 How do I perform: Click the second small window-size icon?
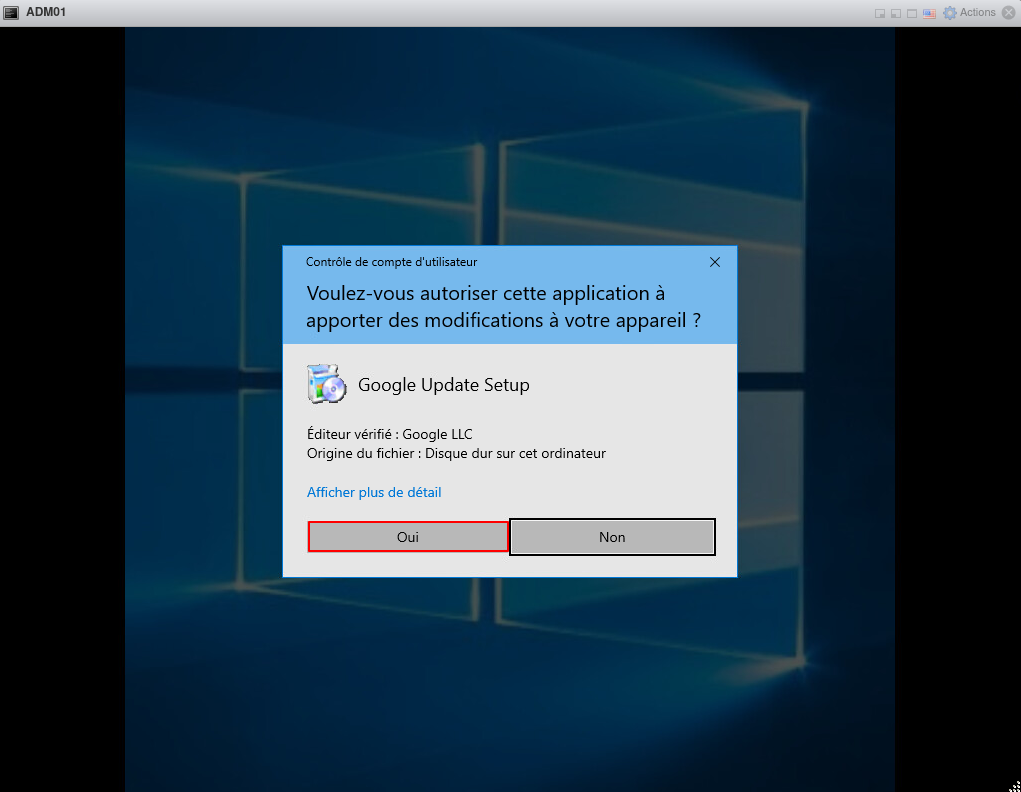point(896,14)
